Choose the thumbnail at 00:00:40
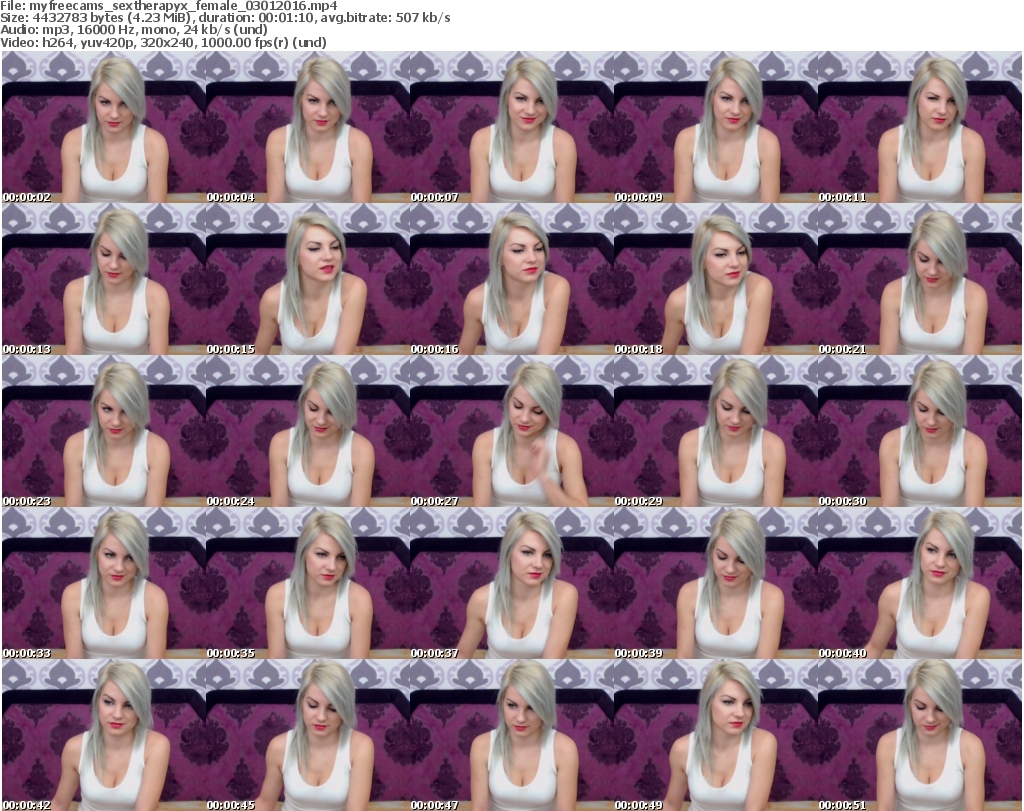This screenshot has width=1024, height=811. coord(920,583)
